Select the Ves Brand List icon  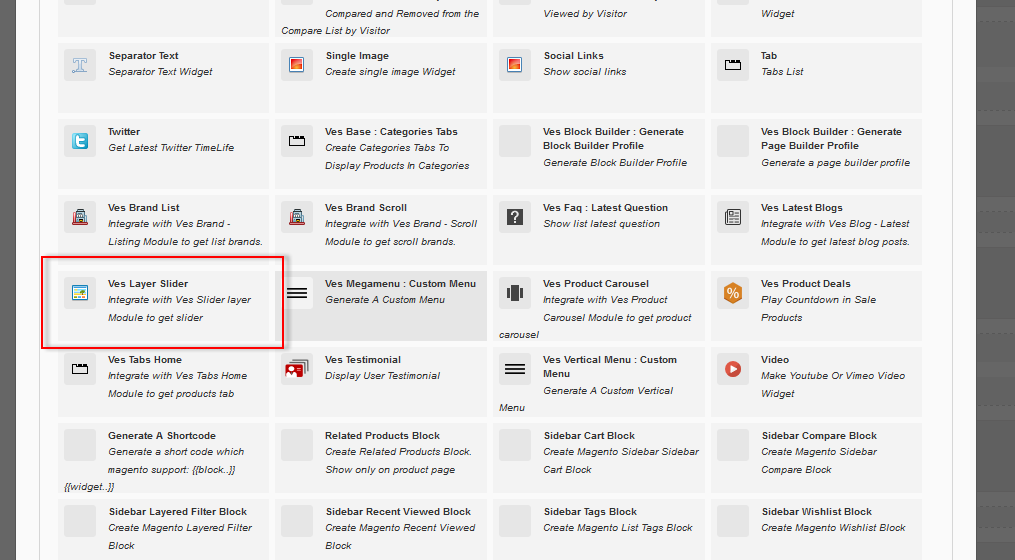(x=80, y=217)
